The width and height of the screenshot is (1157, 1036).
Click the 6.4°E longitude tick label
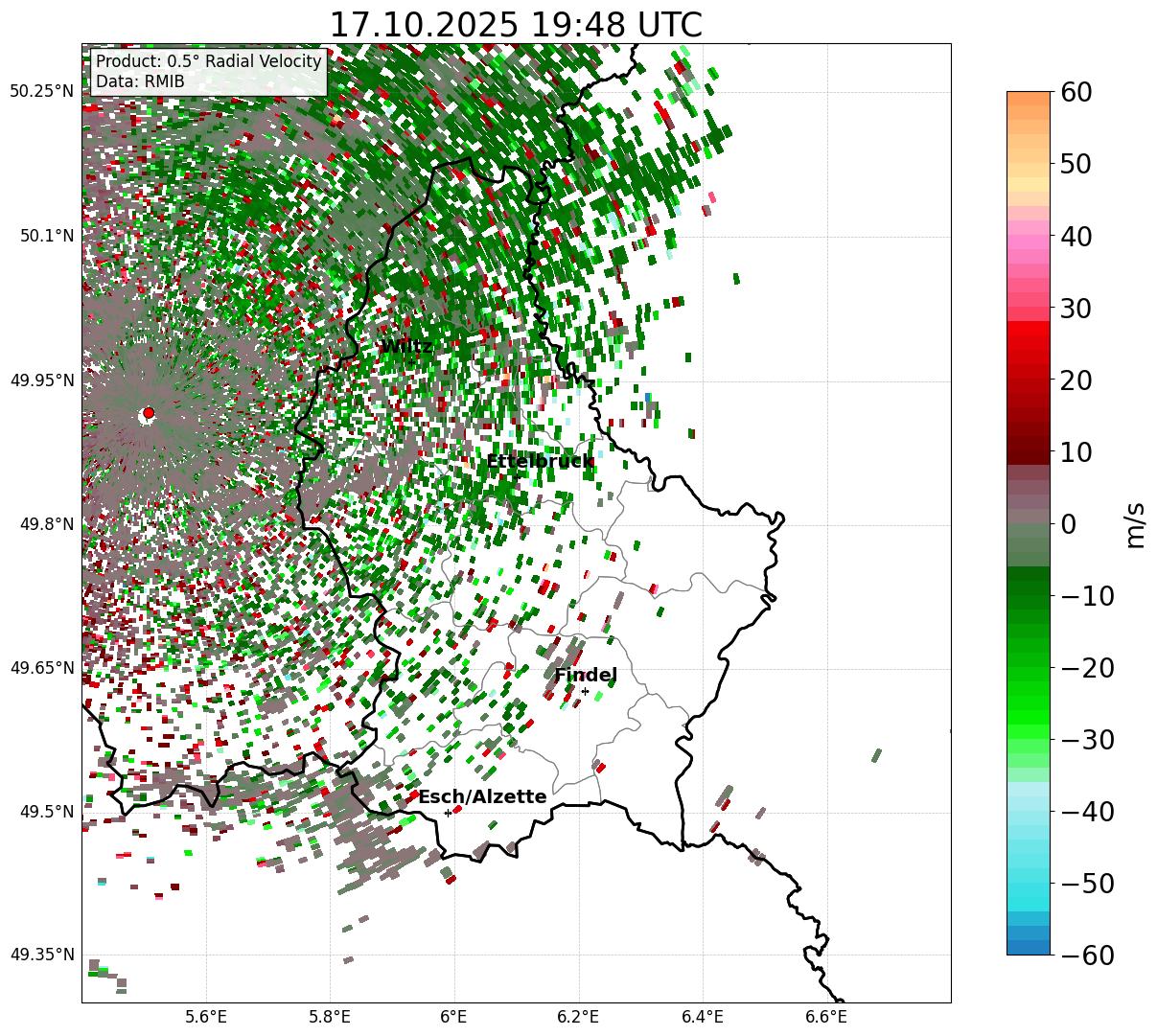tap(703, 1017)
